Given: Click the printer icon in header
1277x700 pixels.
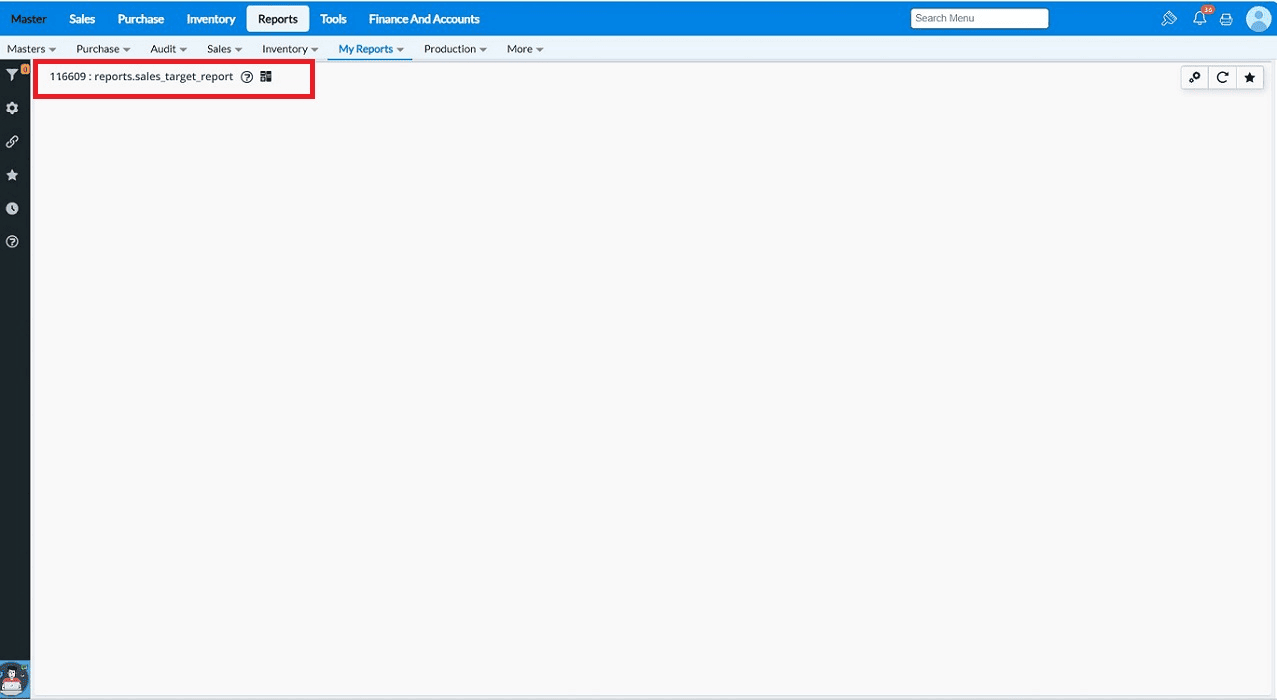Looking at the screenshot, I should pos(1226,19).
